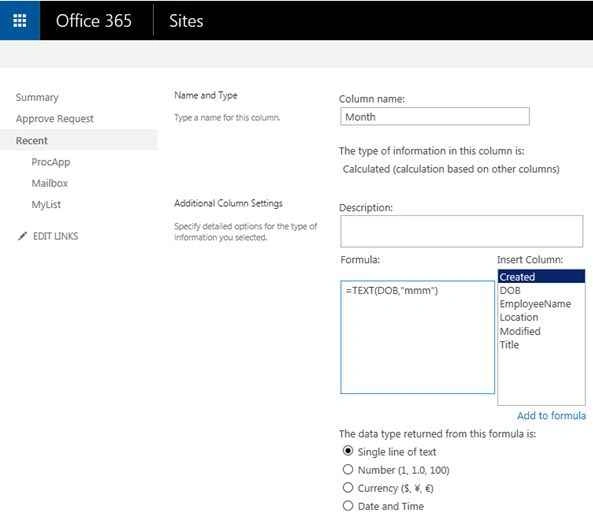Pick Date and Time radio button
The width and height of the screenshot is (593, 517).
pos(348,506)
